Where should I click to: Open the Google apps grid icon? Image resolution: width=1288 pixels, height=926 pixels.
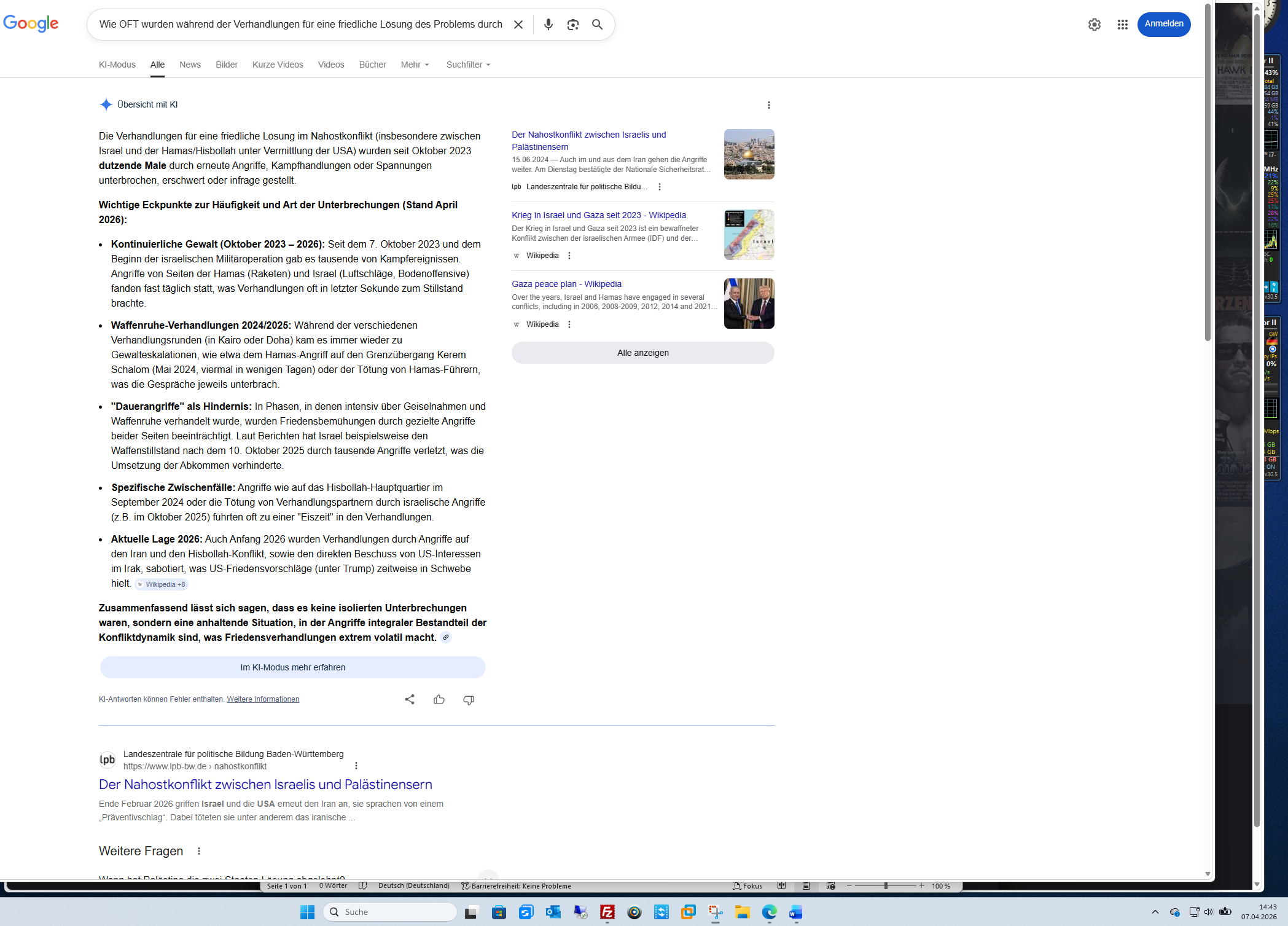1122,25
